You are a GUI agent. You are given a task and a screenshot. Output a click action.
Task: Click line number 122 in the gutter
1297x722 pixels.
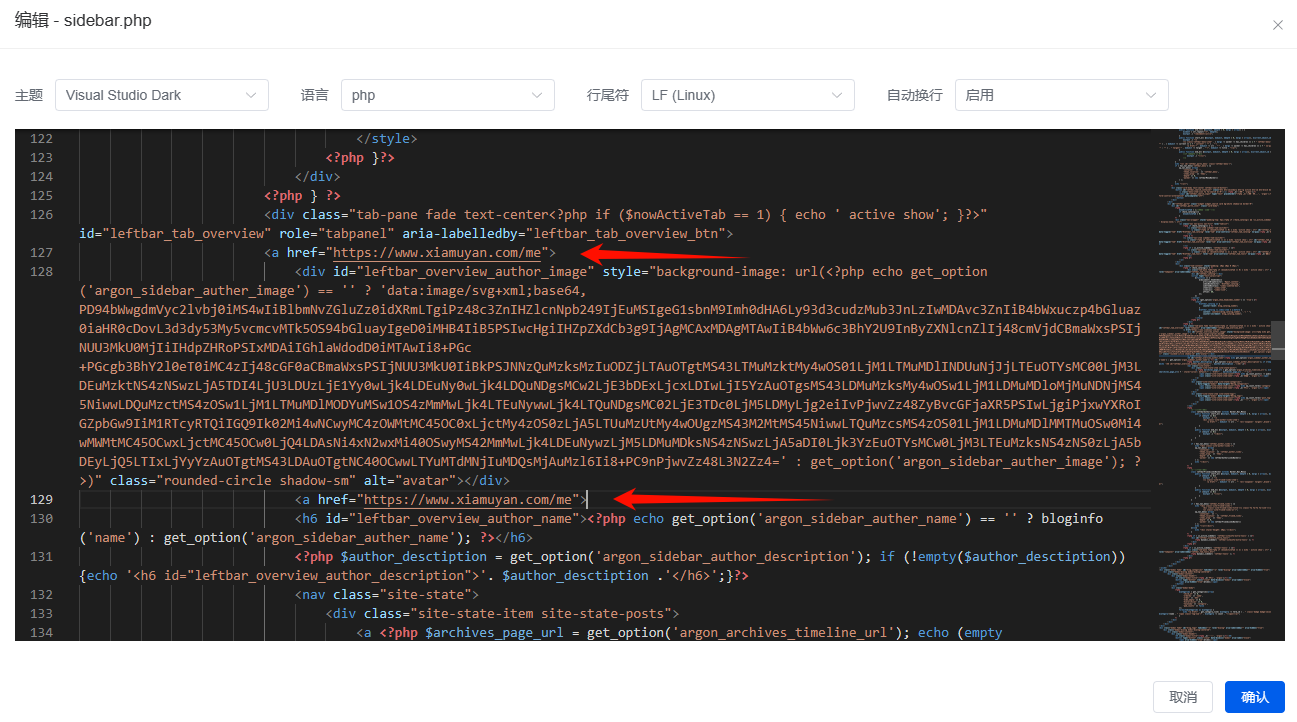pos(42,139)
